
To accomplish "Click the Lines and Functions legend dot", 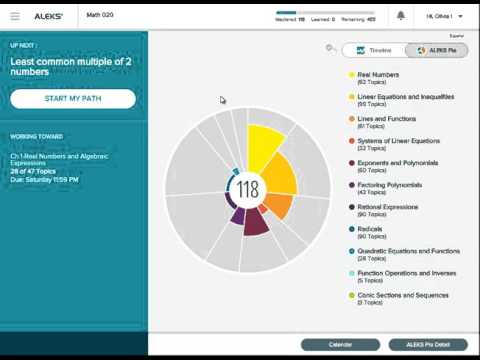I will coord(351,119).
